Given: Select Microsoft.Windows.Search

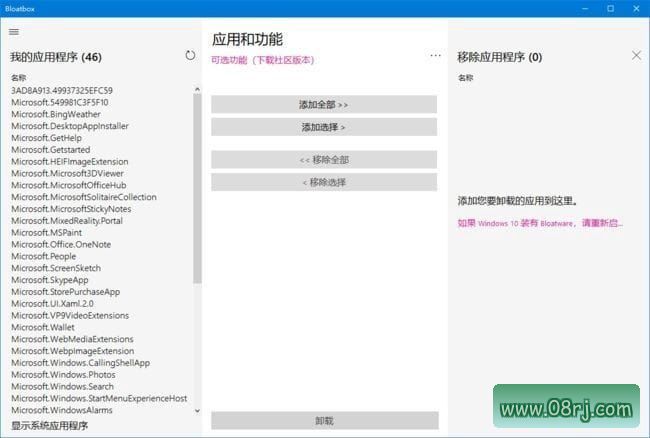Looking at the screenshot, I should pyautogui.click(x=62, y=387).
